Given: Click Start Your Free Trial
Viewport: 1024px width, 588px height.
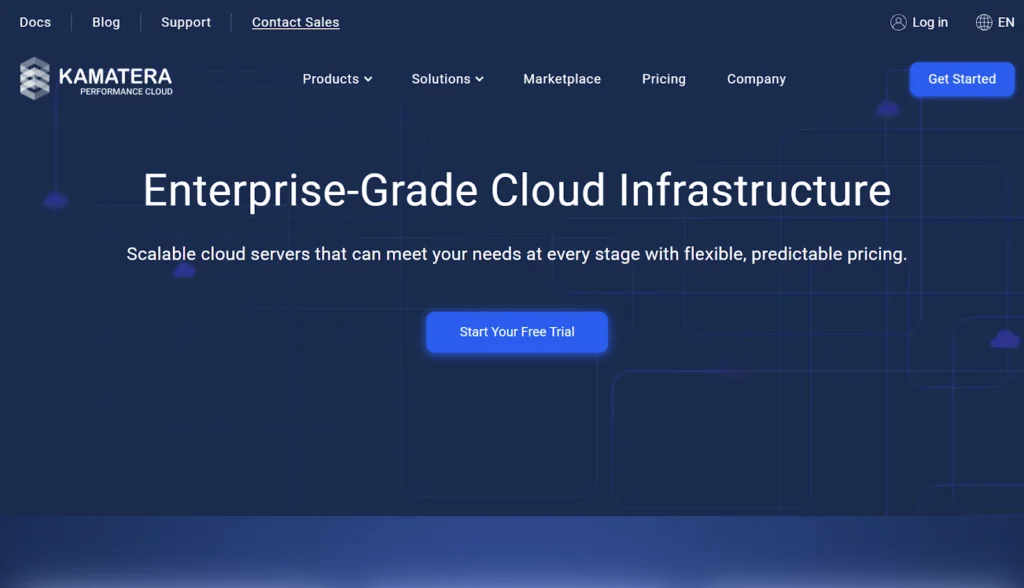Looking at the screenshot, I should tap(516, 331).
